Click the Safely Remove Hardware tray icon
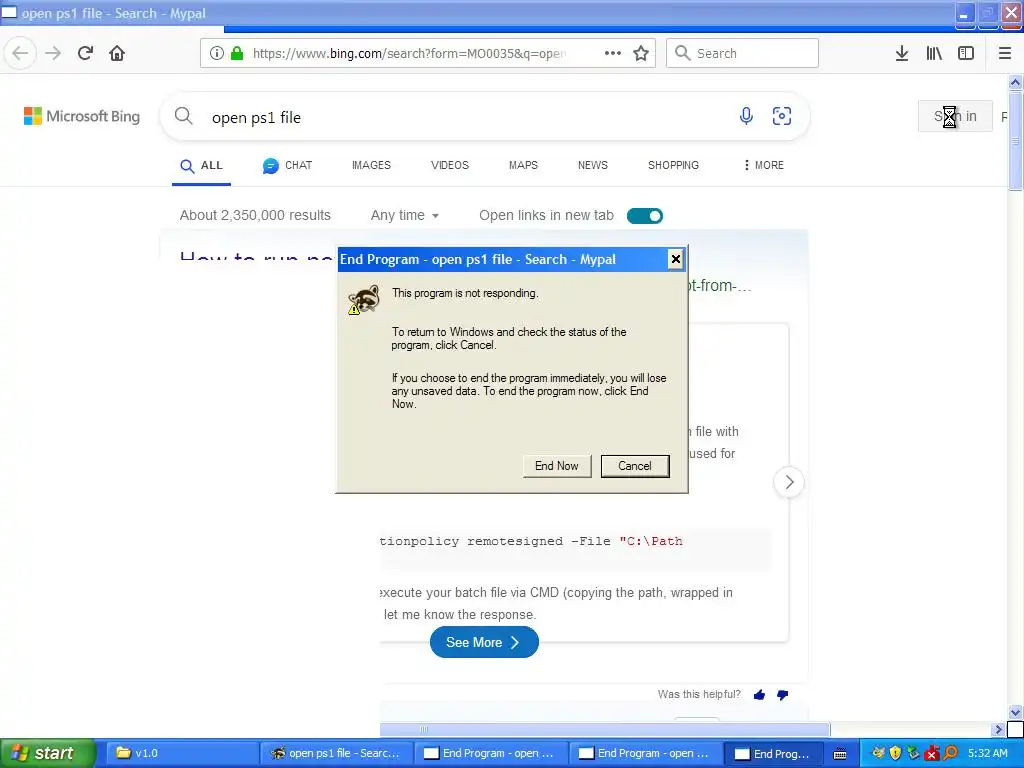Viewport: 1024px width, 768px height. (913, 753)
